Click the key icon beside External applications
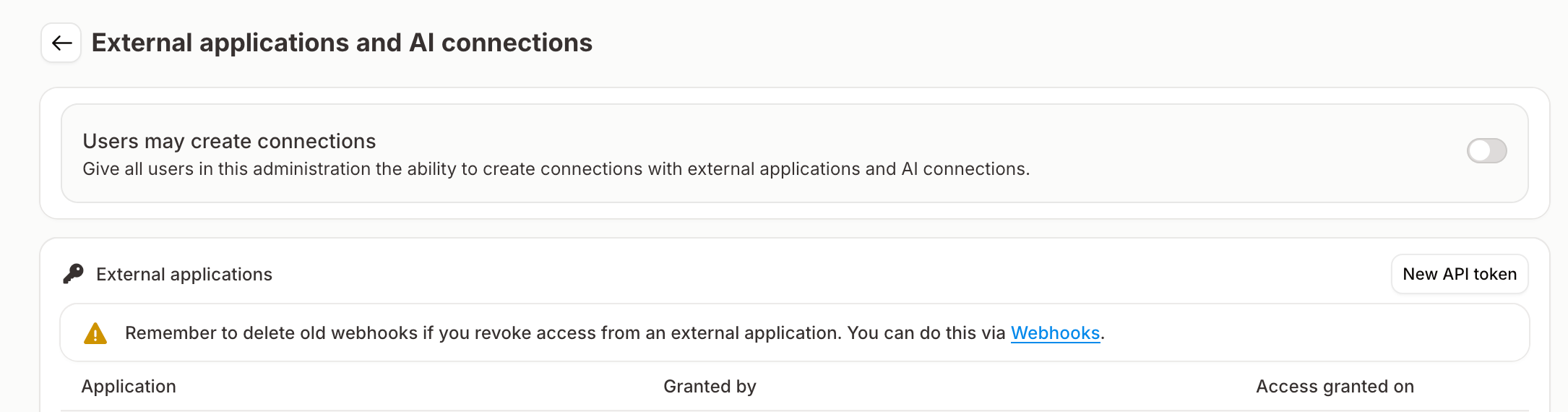1568x412 pixels. 73,274
